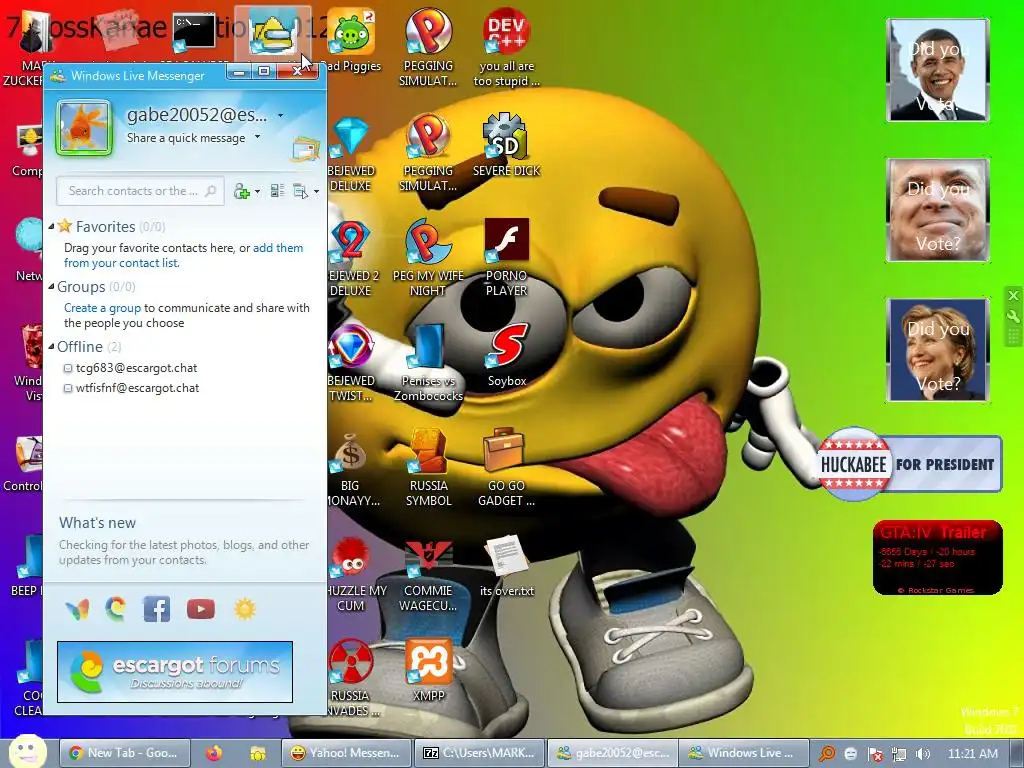Select the its over.txt file
1024x768 pixels.
coord(507,566)
